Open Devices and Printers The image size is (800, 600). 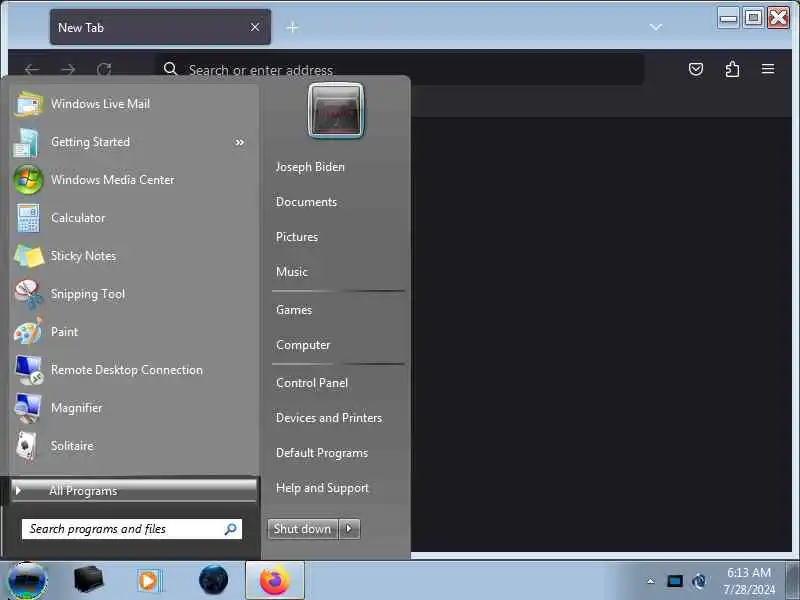pos(329,418)
